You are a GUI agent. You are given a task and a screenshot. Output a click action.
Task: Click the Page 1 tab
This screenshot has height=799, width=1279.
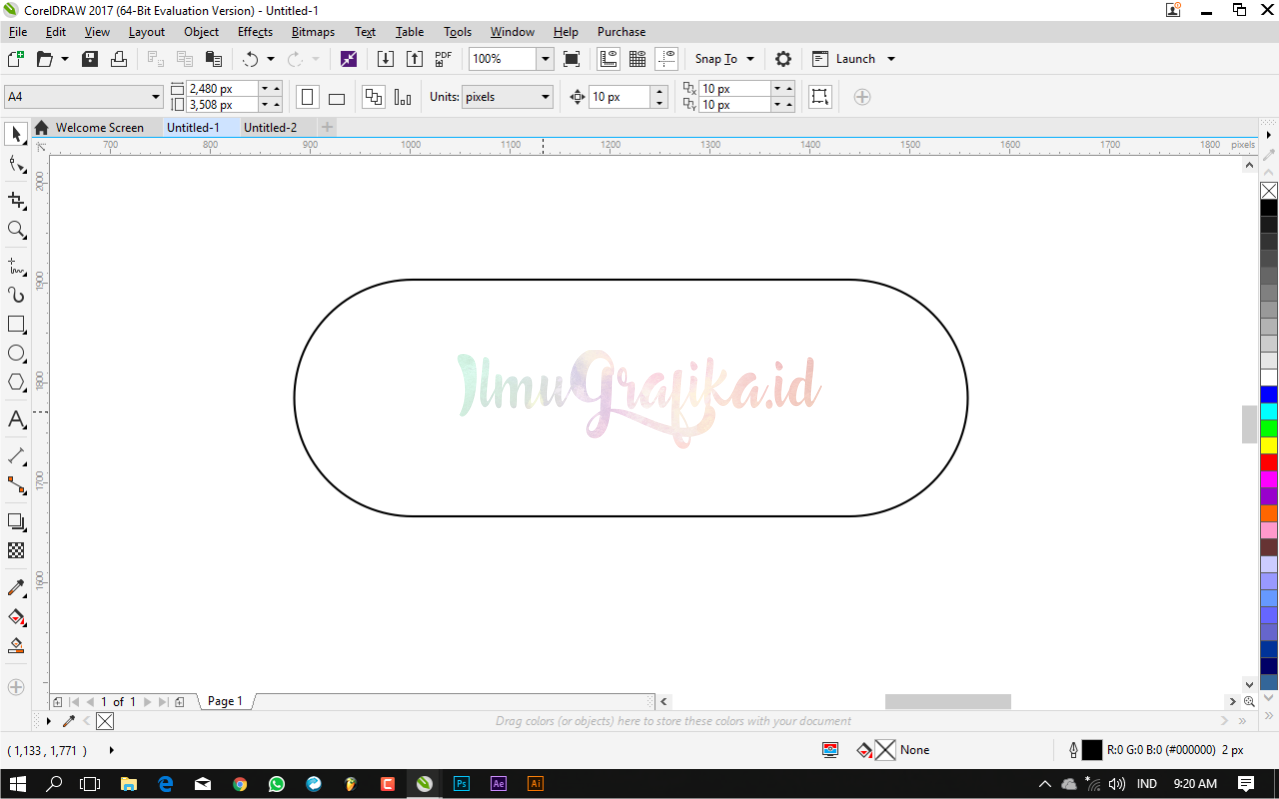point(225,701)
